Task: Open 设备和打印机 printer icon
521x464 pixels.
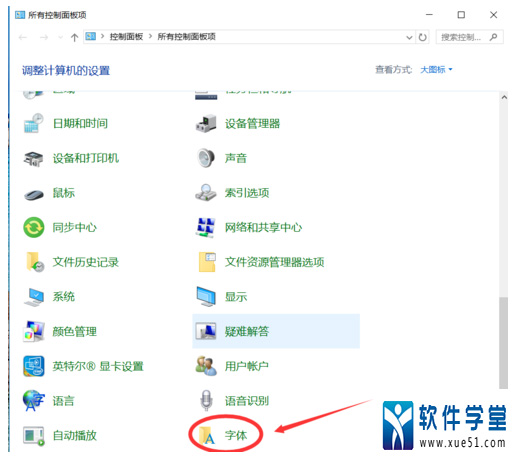Action: point(33,159)
